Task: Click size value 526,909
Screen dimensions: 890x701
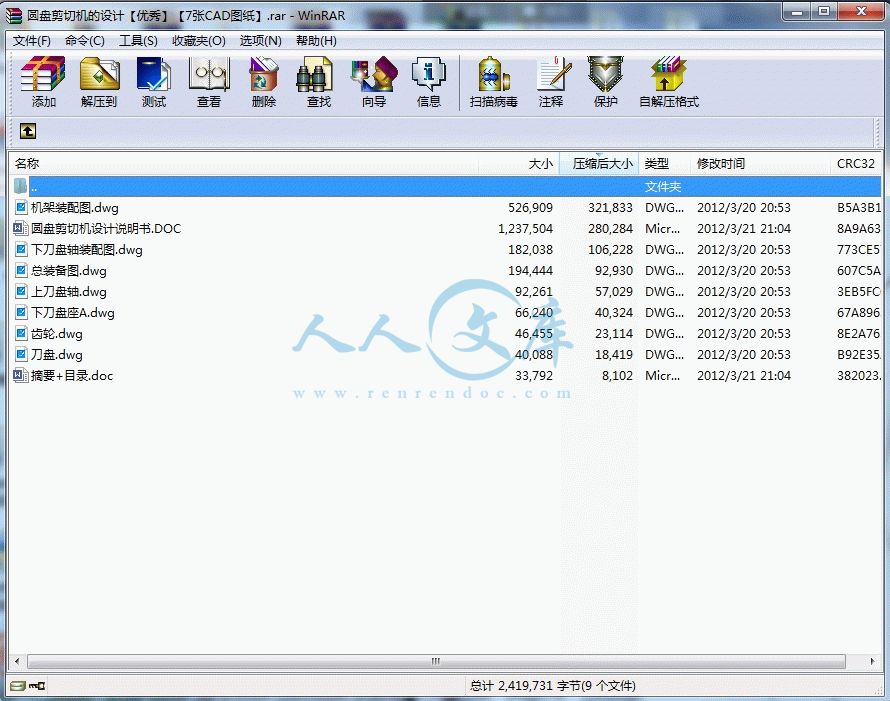Action: pyautogui.click(x=530, y=208)
